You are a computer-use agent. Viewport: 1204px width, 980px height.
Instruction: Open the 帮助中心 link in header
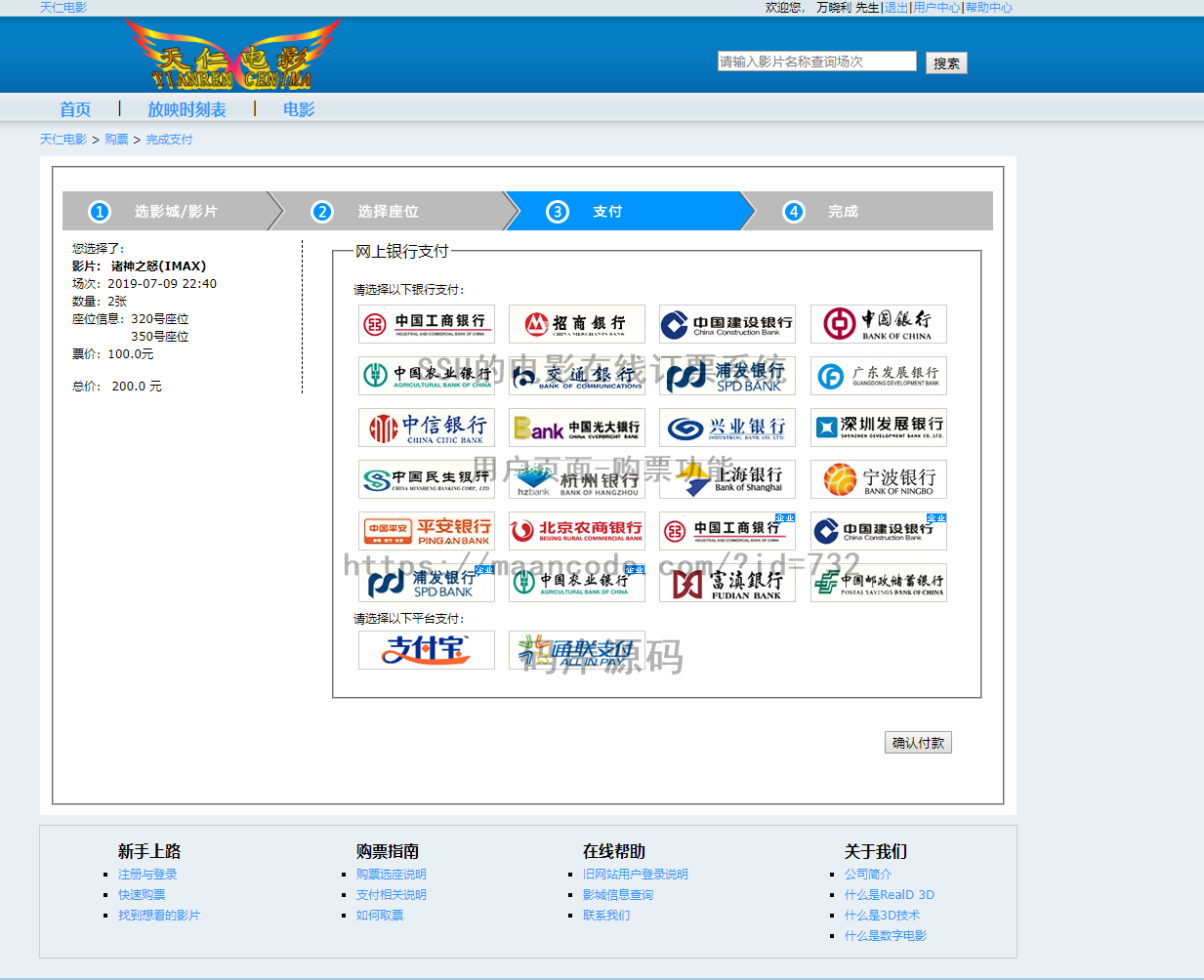(x=989, y=7)
